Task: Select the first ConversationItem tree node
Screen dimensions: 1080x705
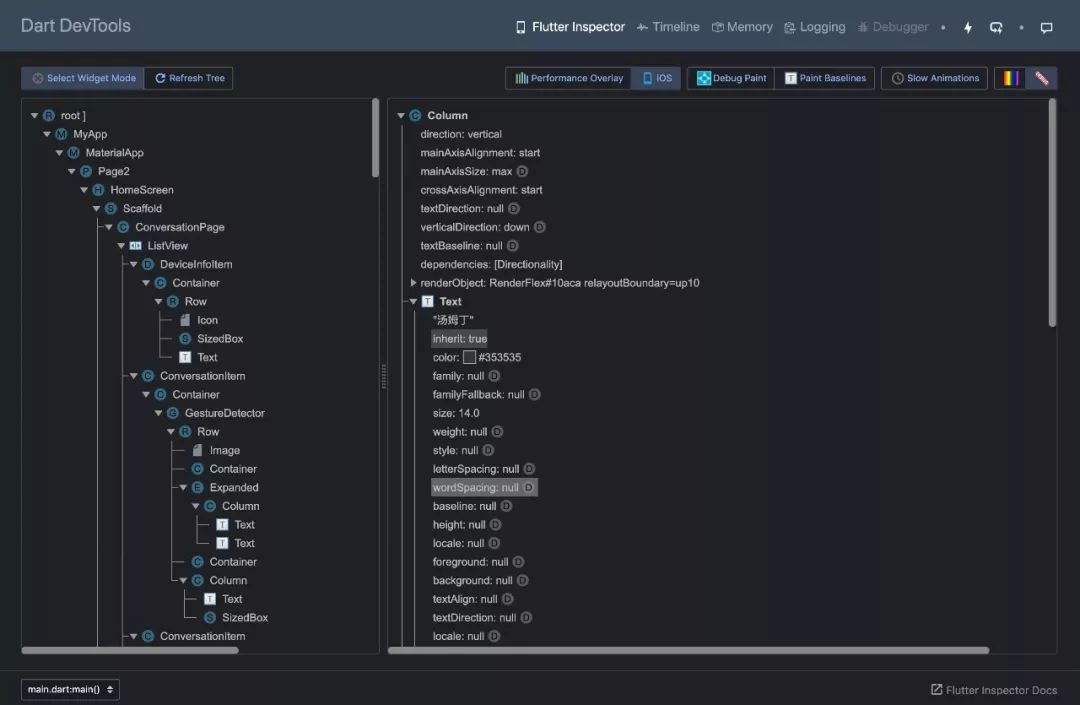Action: pyautogui.click(x=202, y=376)
